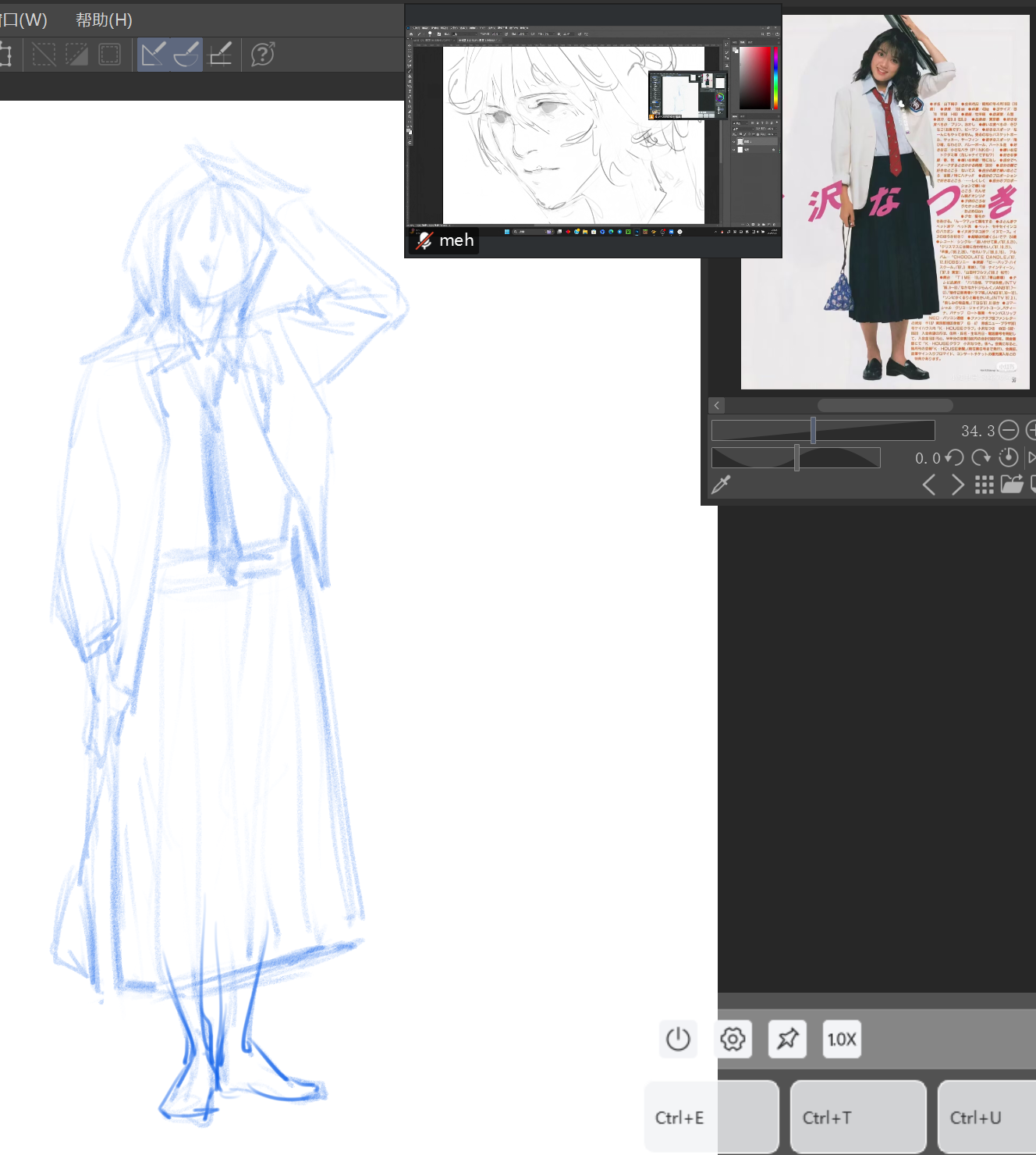Zoom out the Sub View with minus button

point(1009,430)
